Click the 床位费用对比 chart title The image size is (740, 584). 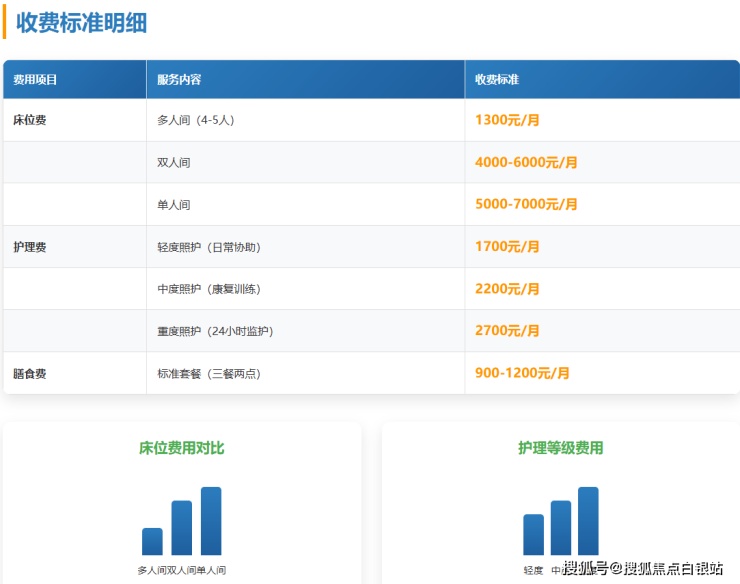click(x=181, y=448)
